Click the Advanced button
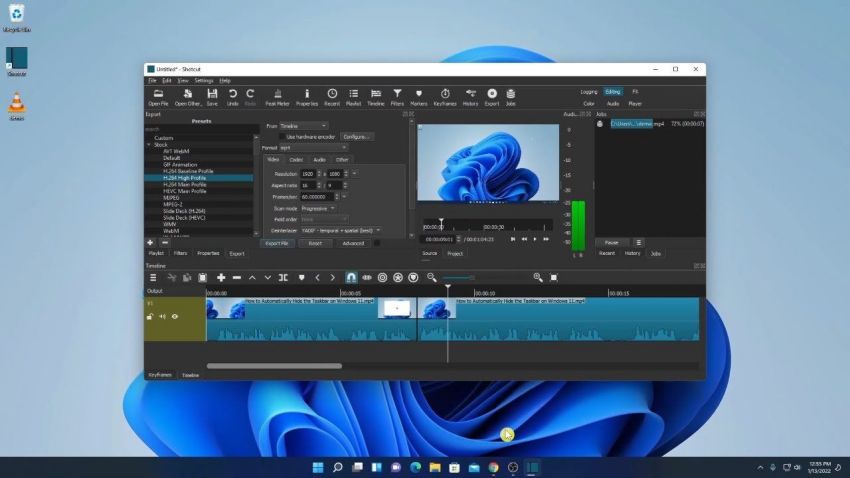Screen dimensions: 850x478 (x=353, y=243)
